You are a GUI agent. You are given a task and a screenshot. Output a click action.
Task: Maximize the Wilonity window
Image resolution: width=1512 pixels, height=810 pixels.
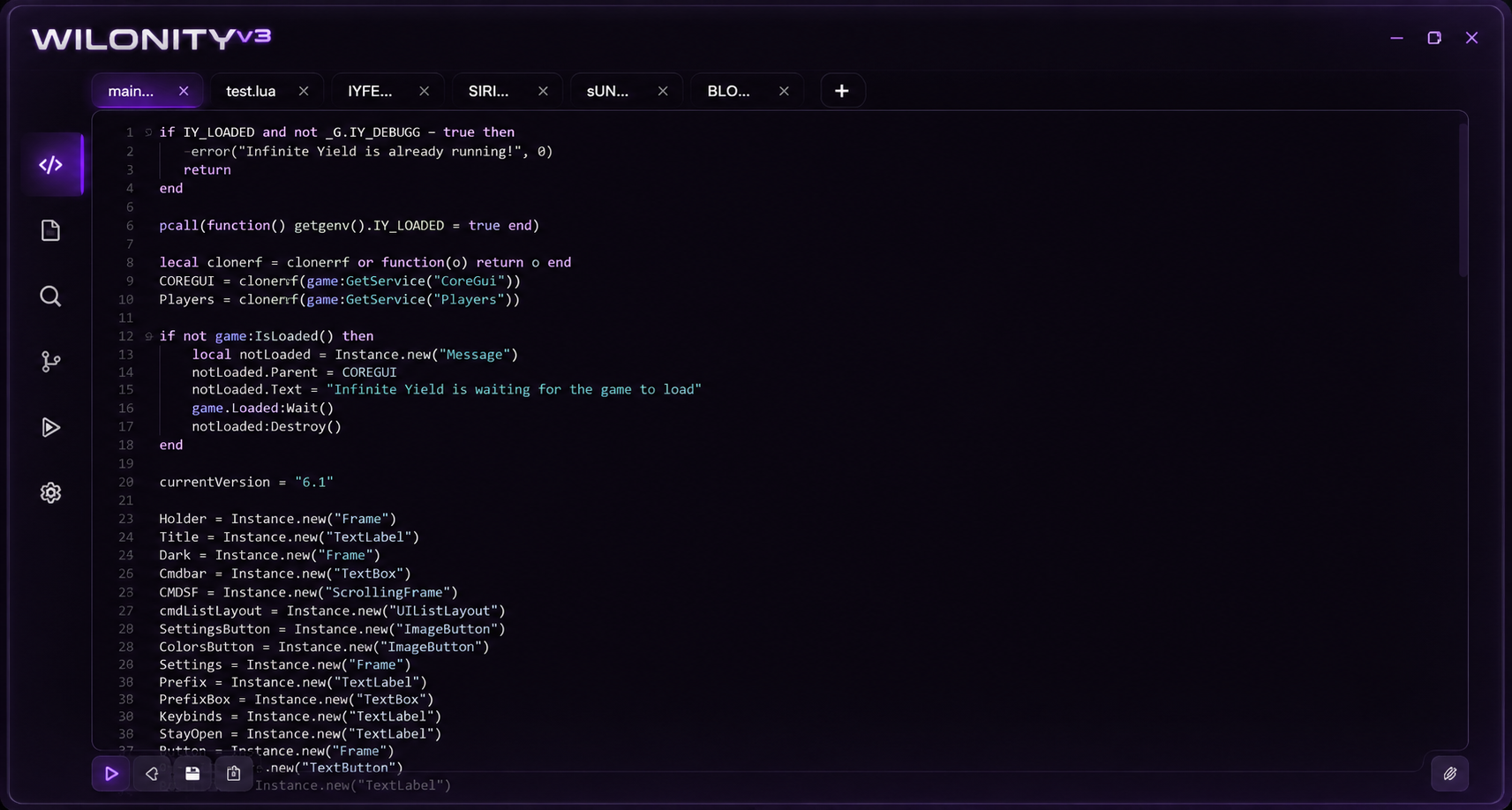[1434, 38]
